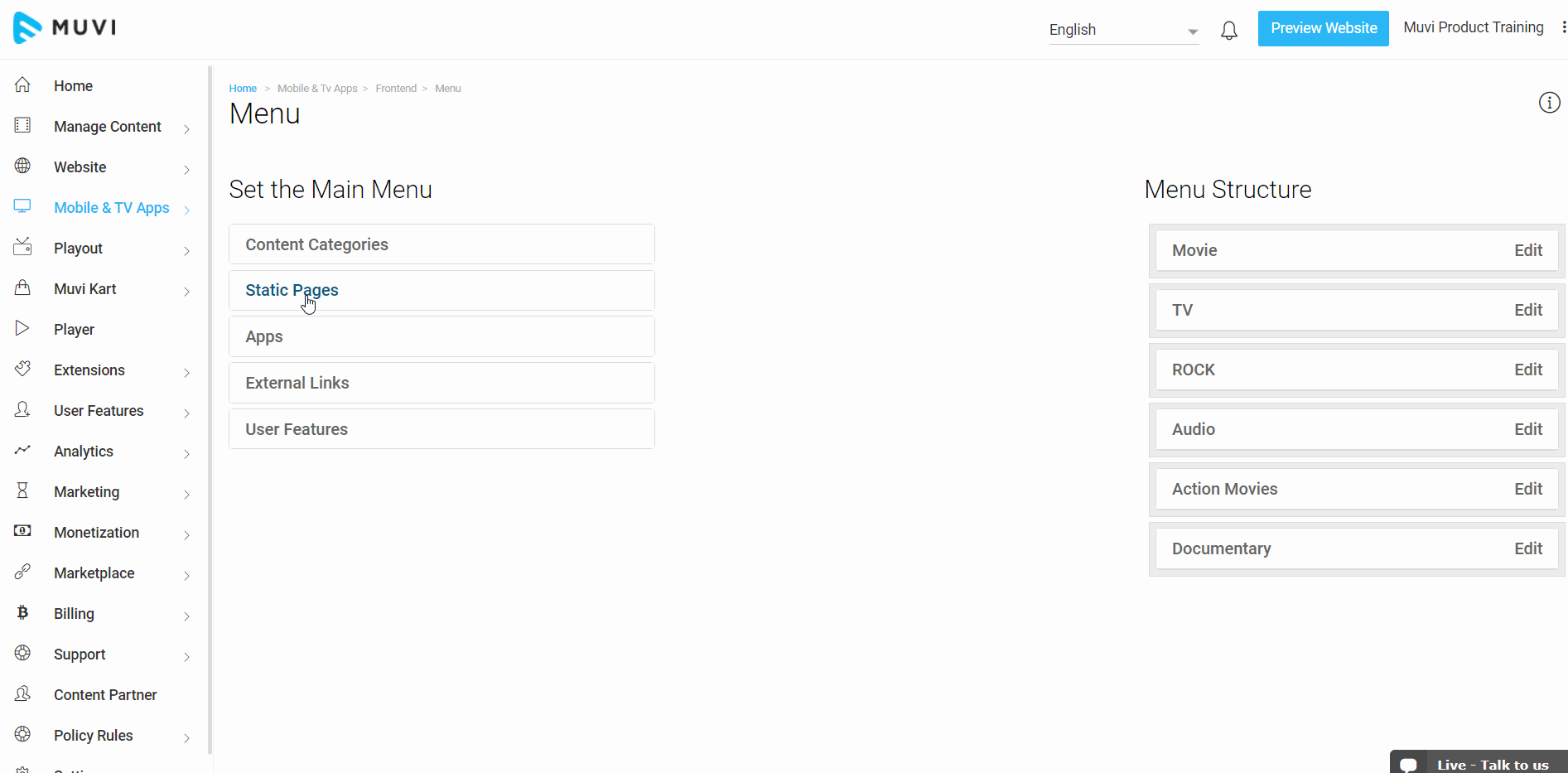This screenshot has height=773, width=1568.
Task: Click the Website globe icon
Action: pos(22,166)
